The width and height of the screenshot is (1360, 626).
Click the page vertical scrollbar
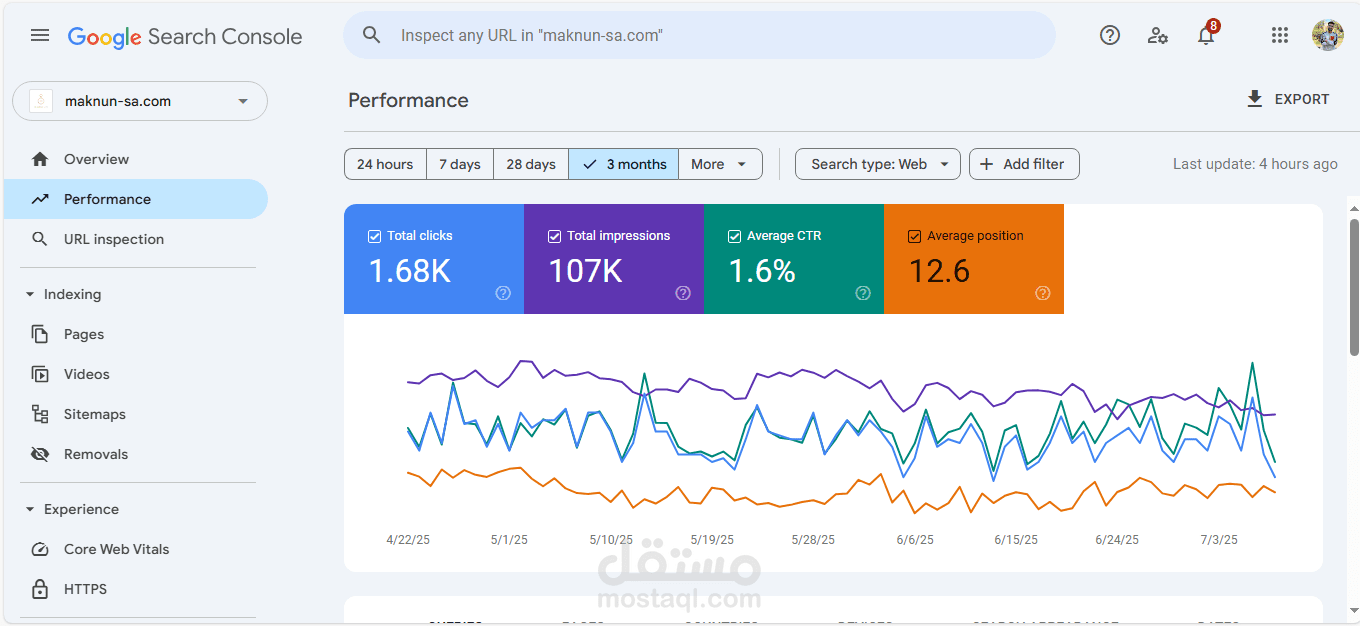(x=1354, y=287)
